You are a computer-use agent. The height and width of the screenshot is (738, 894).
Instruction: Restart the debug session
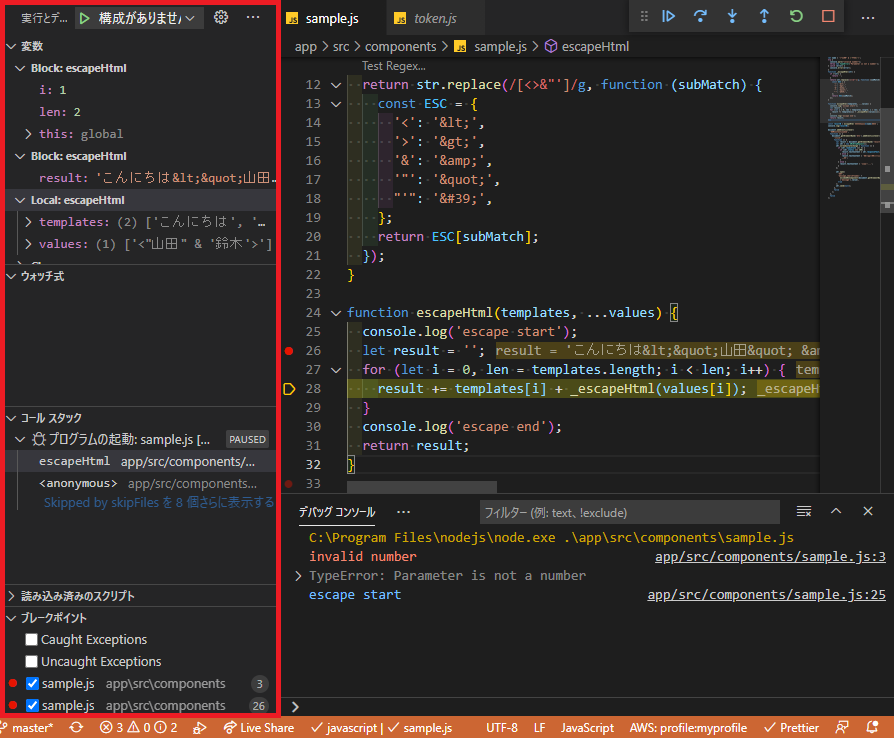(796, 17)
